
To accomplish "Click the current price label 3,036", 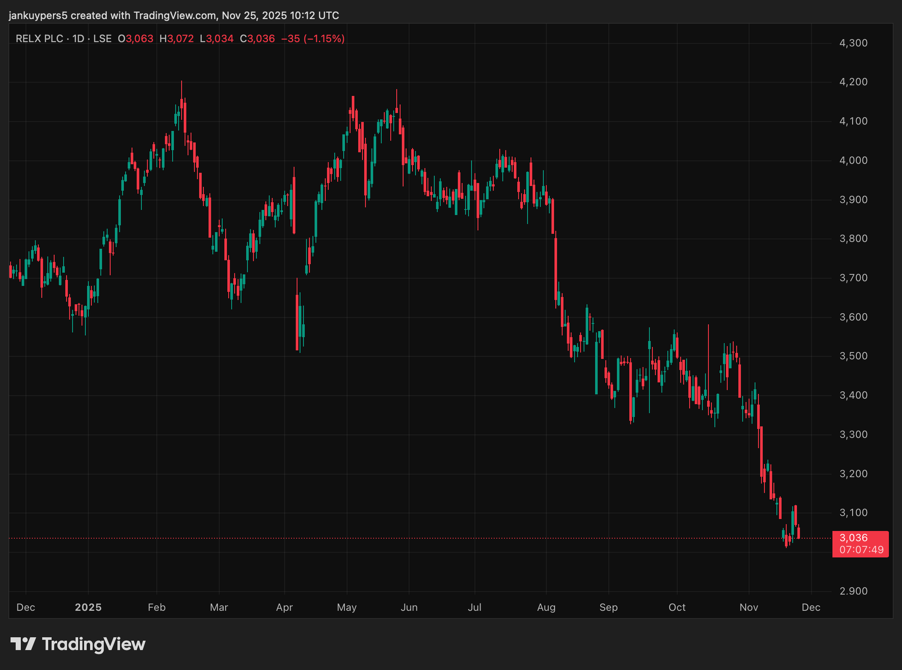I will click(853, 538).
